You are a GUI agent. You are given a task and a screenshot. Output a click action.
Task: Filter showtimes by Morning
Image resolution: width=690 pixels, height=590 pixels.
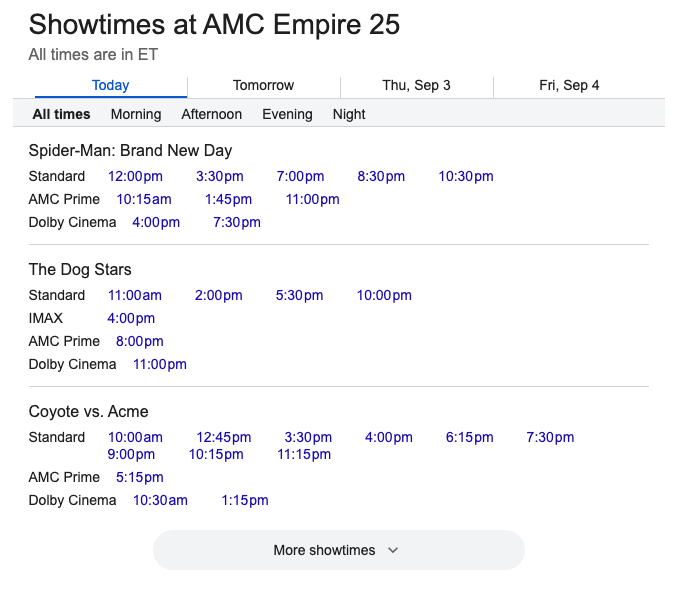click(x=136, y=114)
